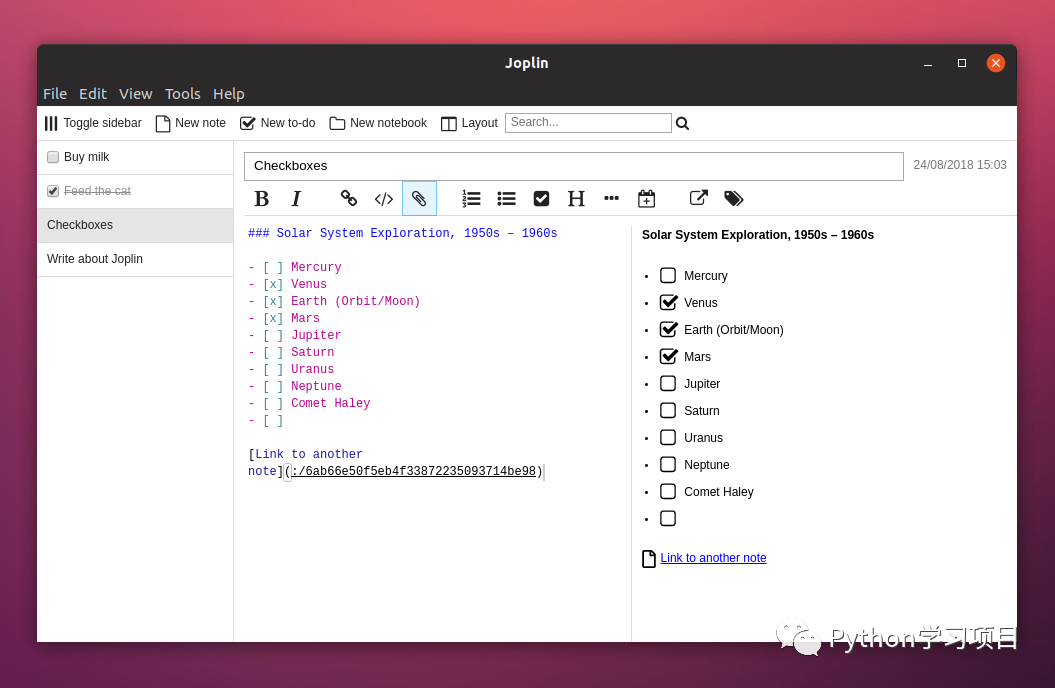The width and height of the screenshot is (1055, 688).
Task: Click the search magnifier icon
Action: click(682, 123)
